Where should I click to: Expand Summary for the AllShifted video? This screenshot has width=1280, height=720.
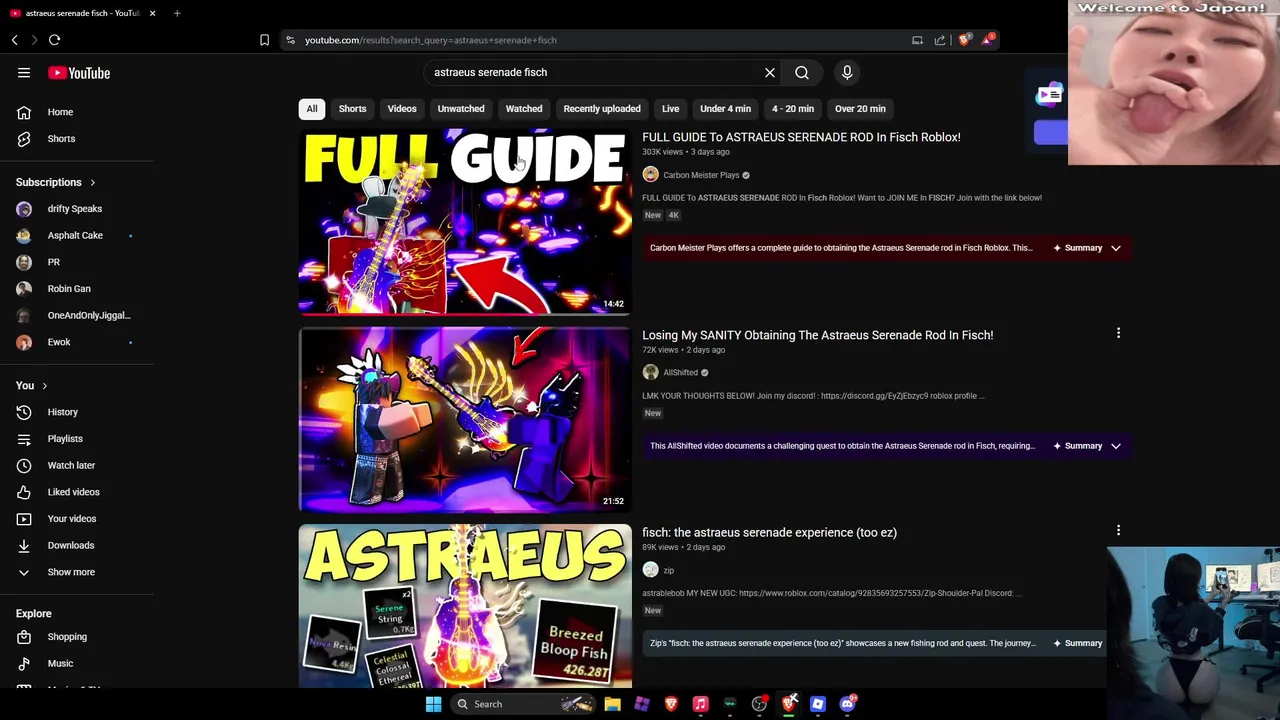(x=1087, y=446)
